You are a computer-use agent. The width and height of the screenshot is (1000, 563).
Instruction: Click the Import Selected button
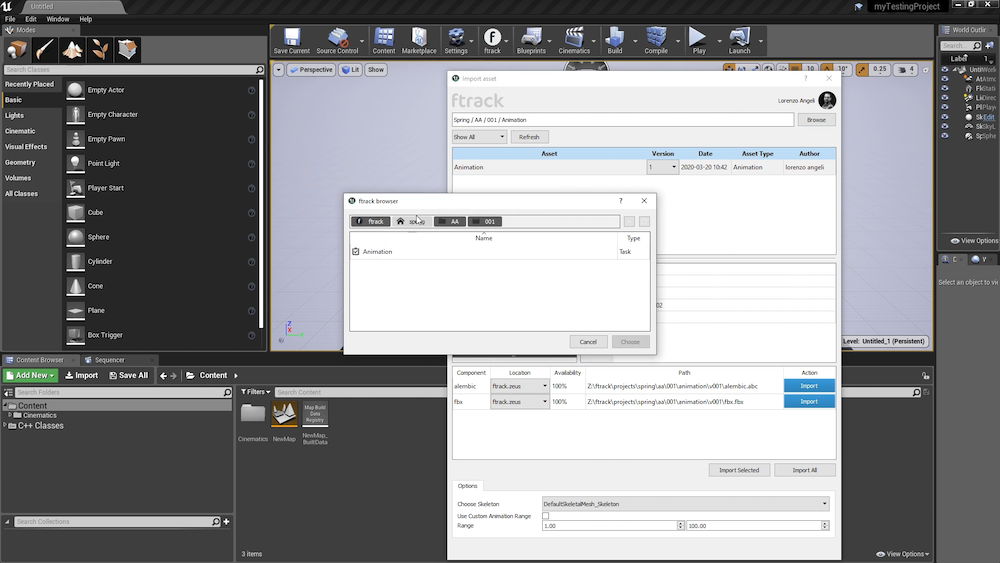[739, 470]
